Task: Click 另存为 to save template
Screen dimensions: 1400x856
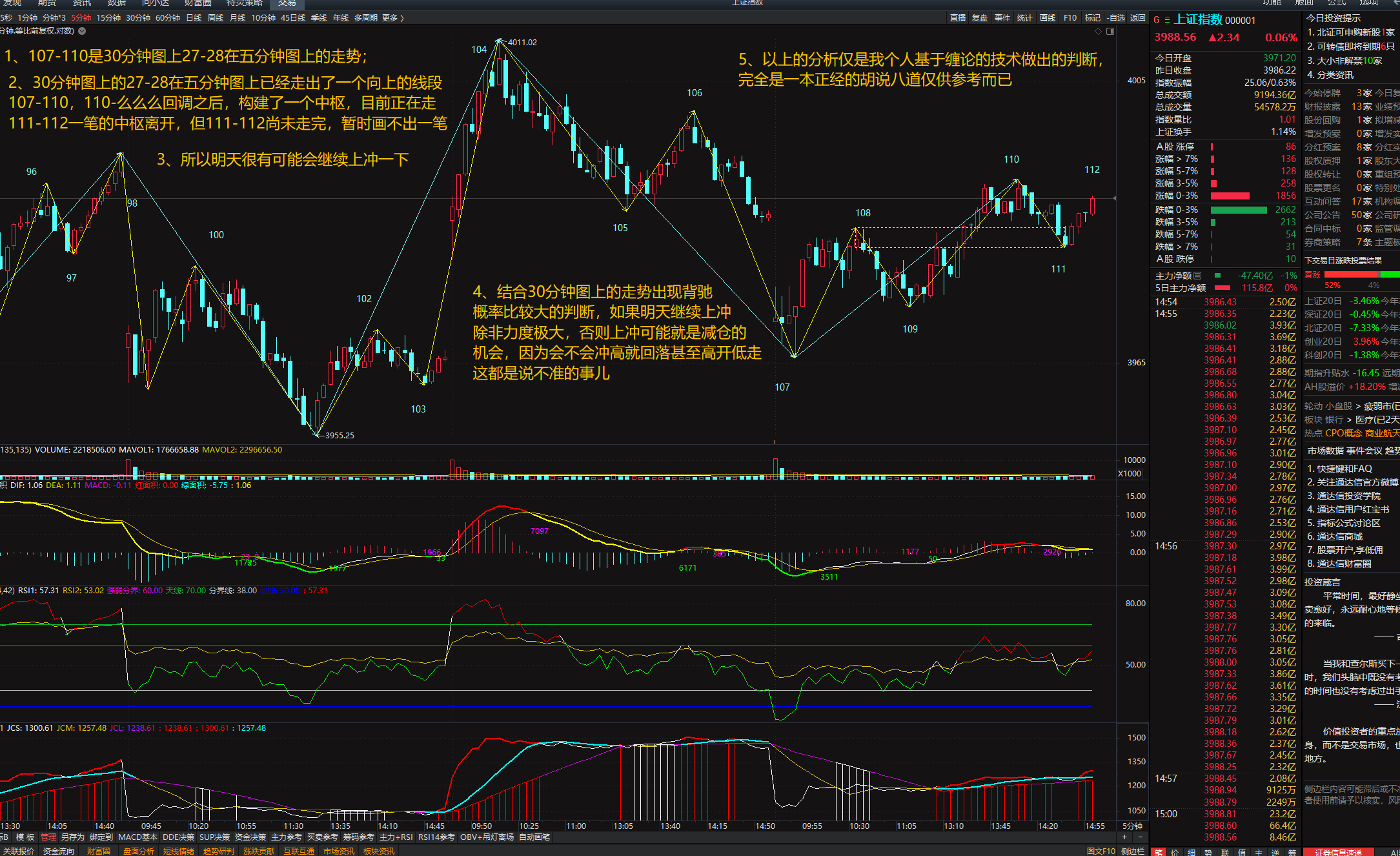Action: 73,837
